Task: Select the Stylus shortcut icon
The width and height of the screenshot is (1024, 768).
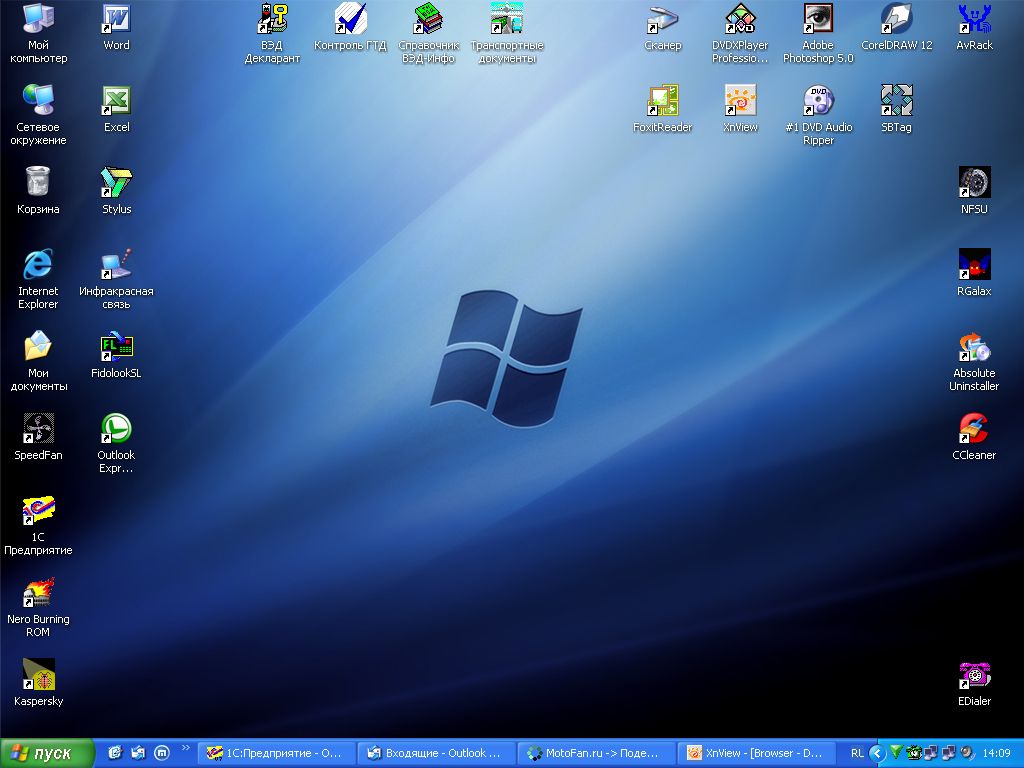Action: tap(116, 191)
